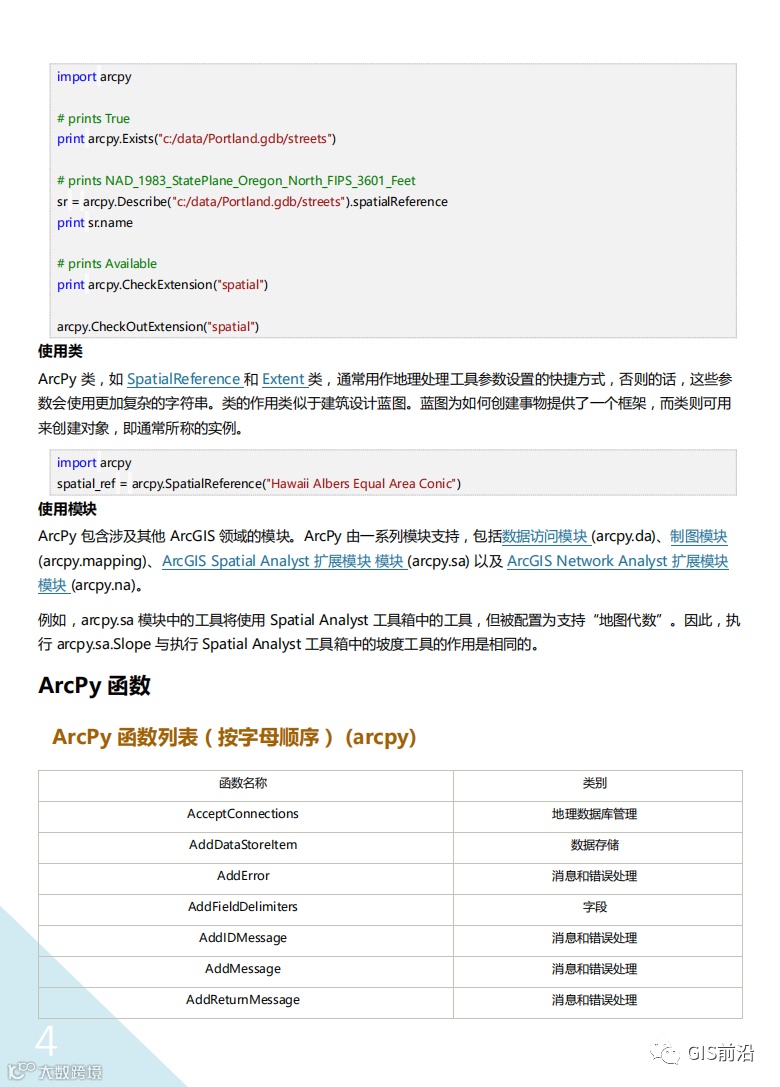Open ArcGIS Network Analyst 扩展模块 link
Screen dimensions: 780x1087
617,561
